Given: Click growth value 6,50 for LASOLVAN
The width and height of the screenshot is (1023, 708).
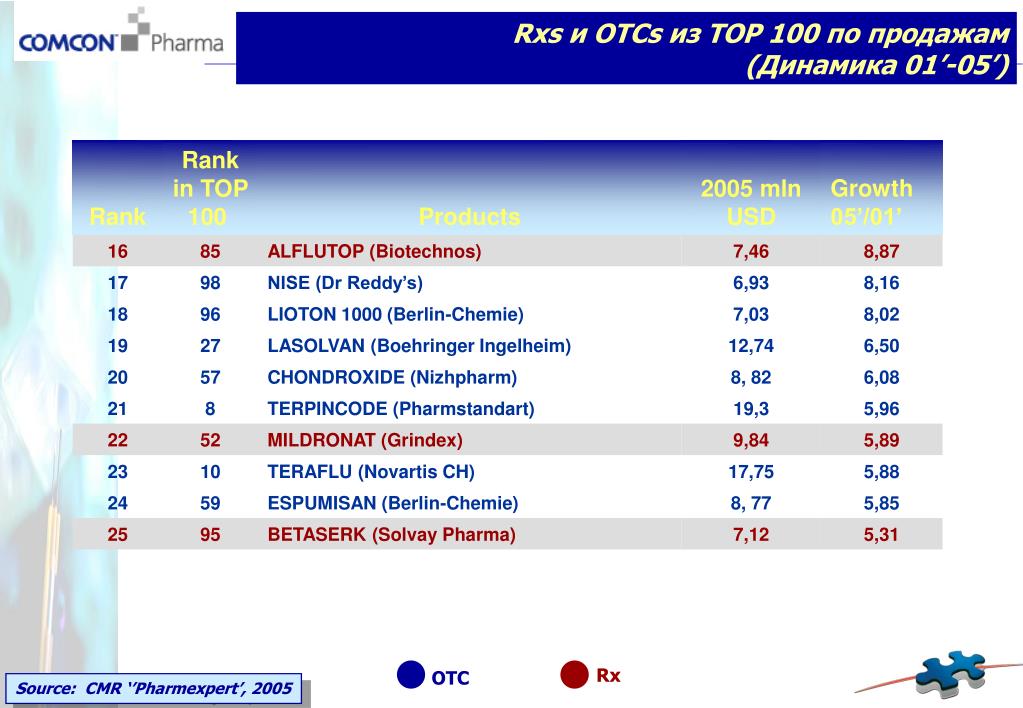Looking at the screenshot, I should click(881, 345).
